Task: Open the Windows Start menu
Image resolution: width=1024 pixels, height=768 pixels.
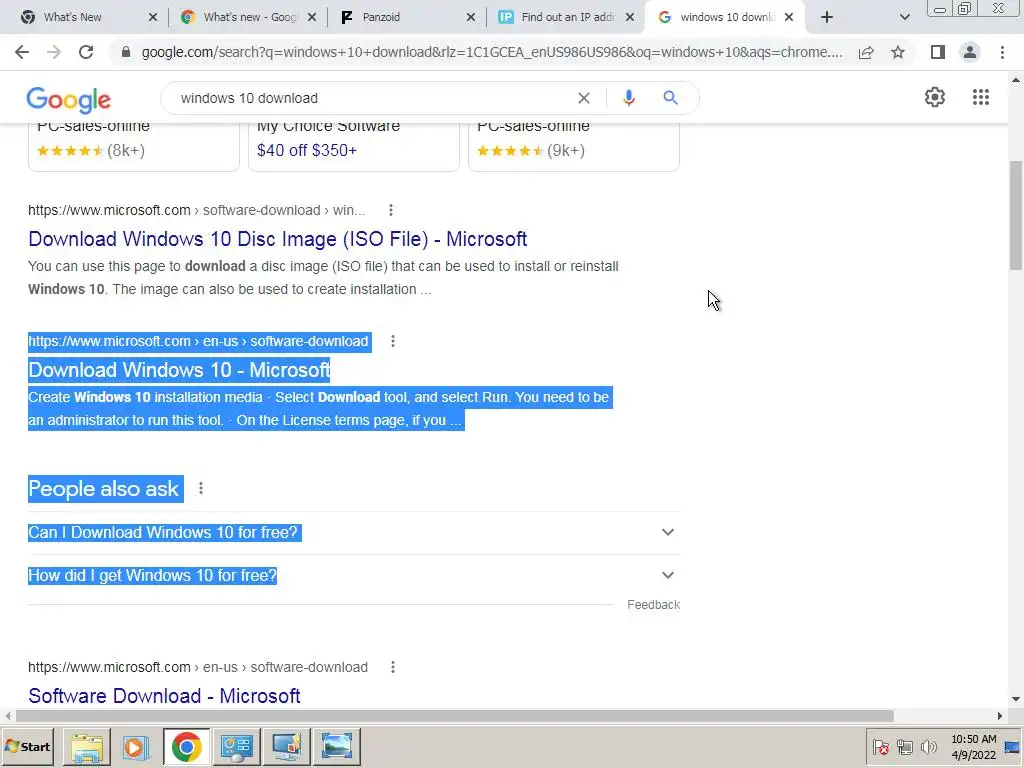Action: click(x=27, y=746)
